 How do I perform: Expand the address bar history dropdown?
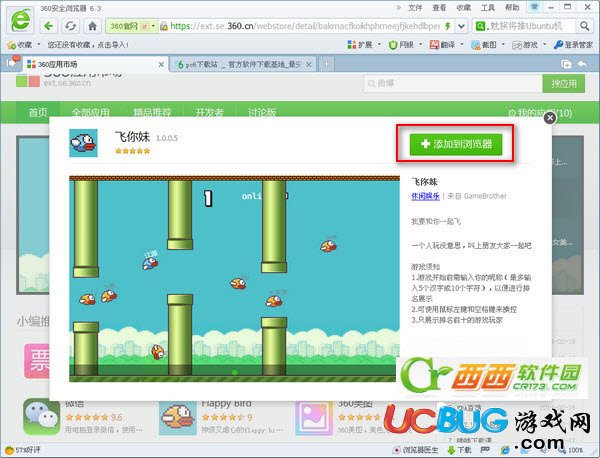point(461,26)
